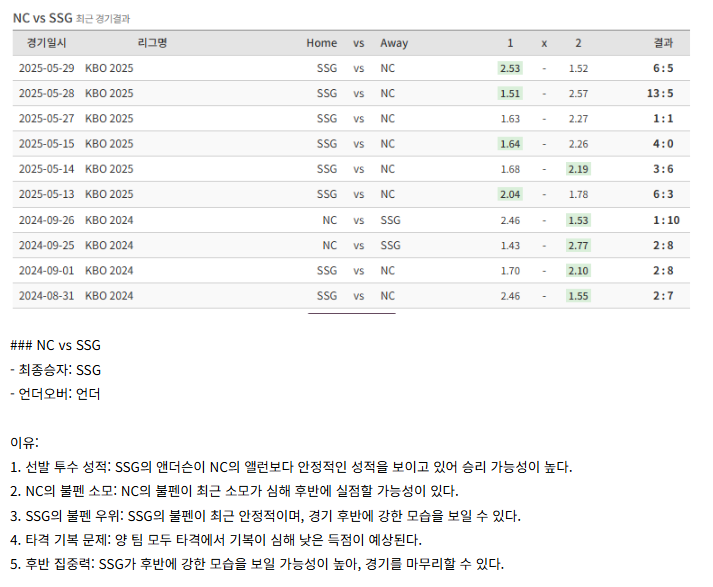The width and height of the screenshot is (713, 587).
Task: Click the highlighted 1.55 away odds
Action: click(578, 296)
